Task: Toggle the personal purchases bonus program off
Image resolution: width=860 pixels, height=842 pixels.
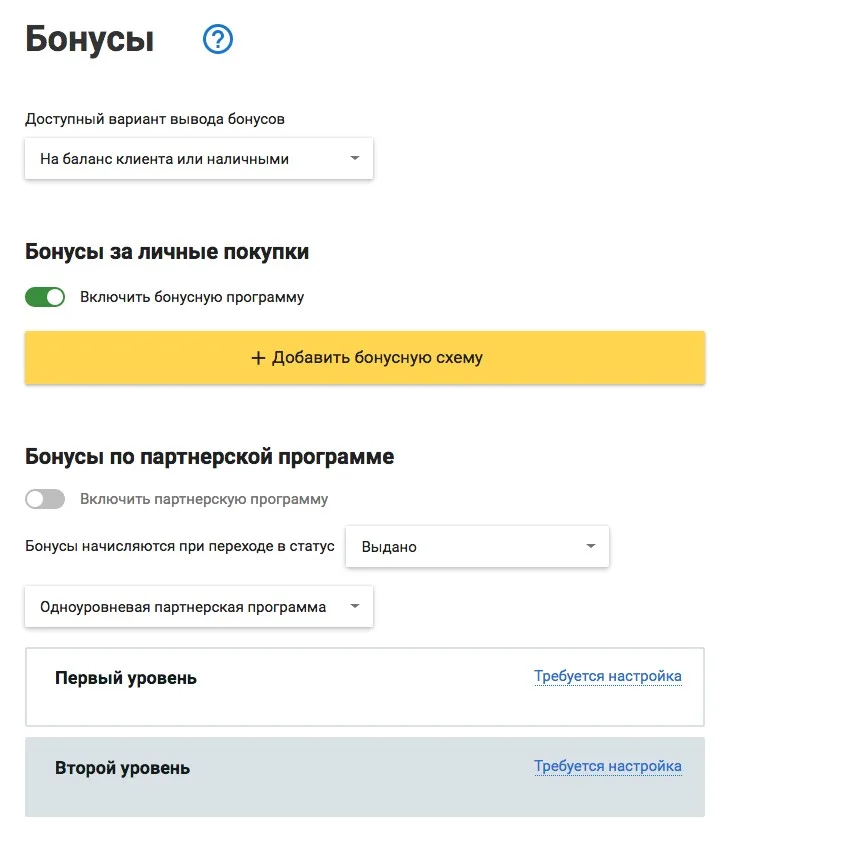Action: (x=44, y=297)
